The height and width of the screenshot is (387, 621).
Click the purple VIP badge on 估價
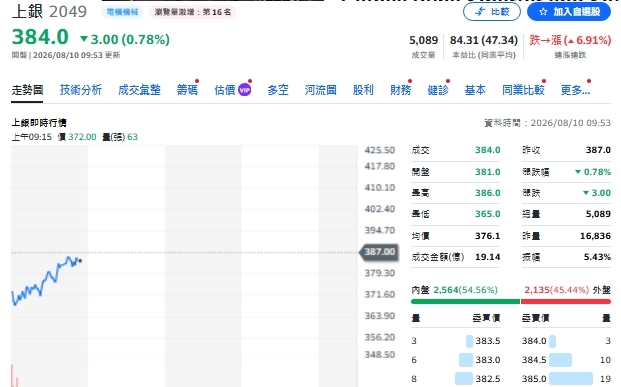click(x=244, y=90)
